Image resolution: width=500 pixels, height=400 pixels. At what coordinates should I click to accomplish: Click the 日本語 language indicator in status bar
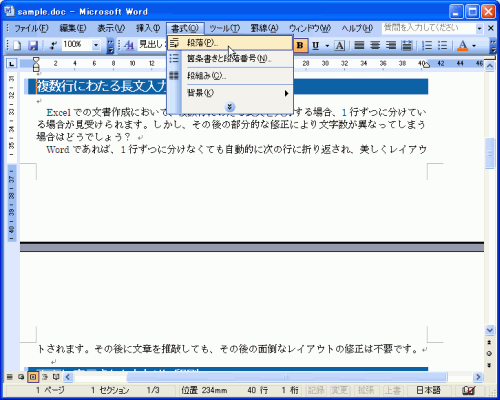428,390
